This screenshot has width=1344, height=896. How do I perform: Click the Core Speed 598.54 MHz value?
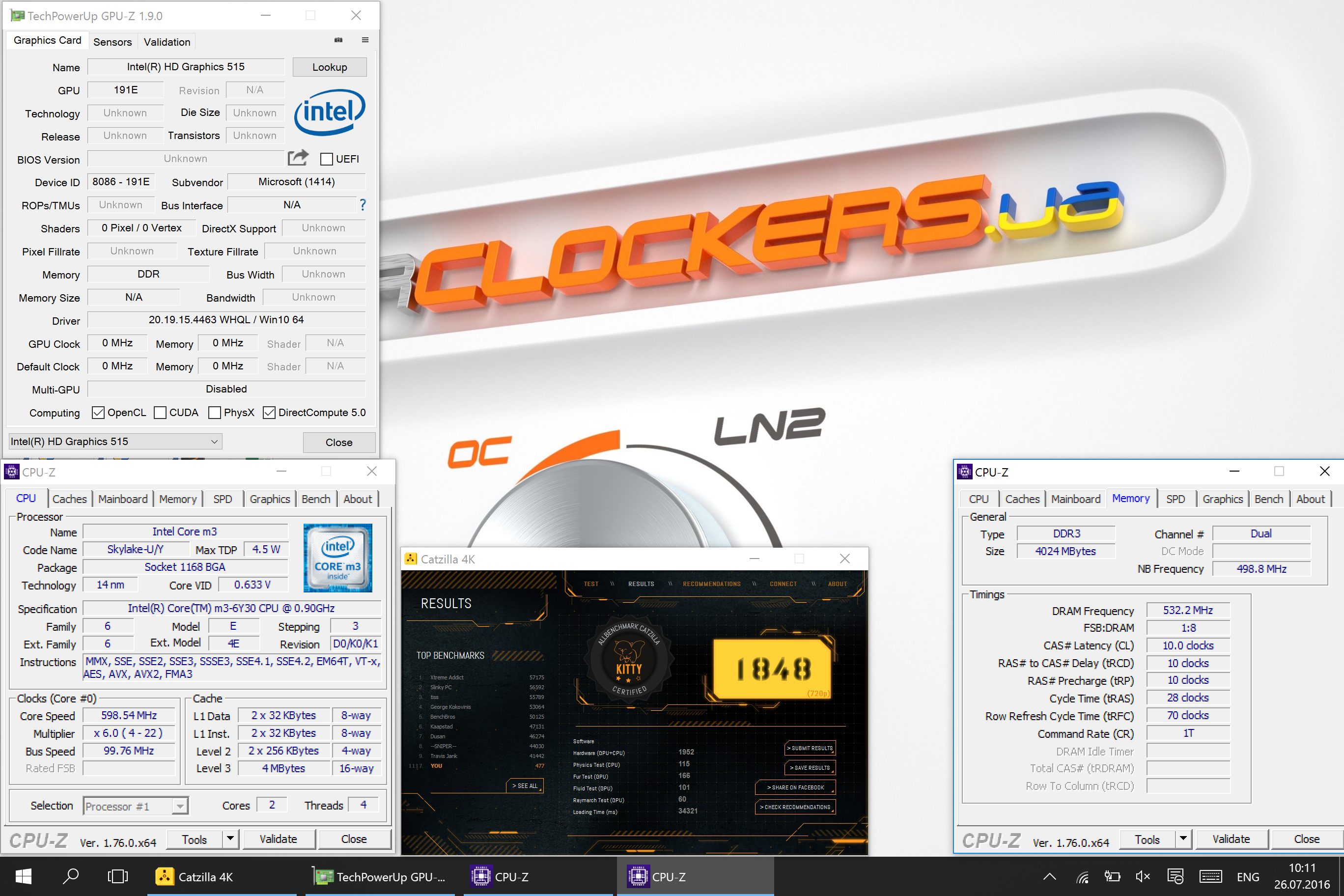pos(129,715)
